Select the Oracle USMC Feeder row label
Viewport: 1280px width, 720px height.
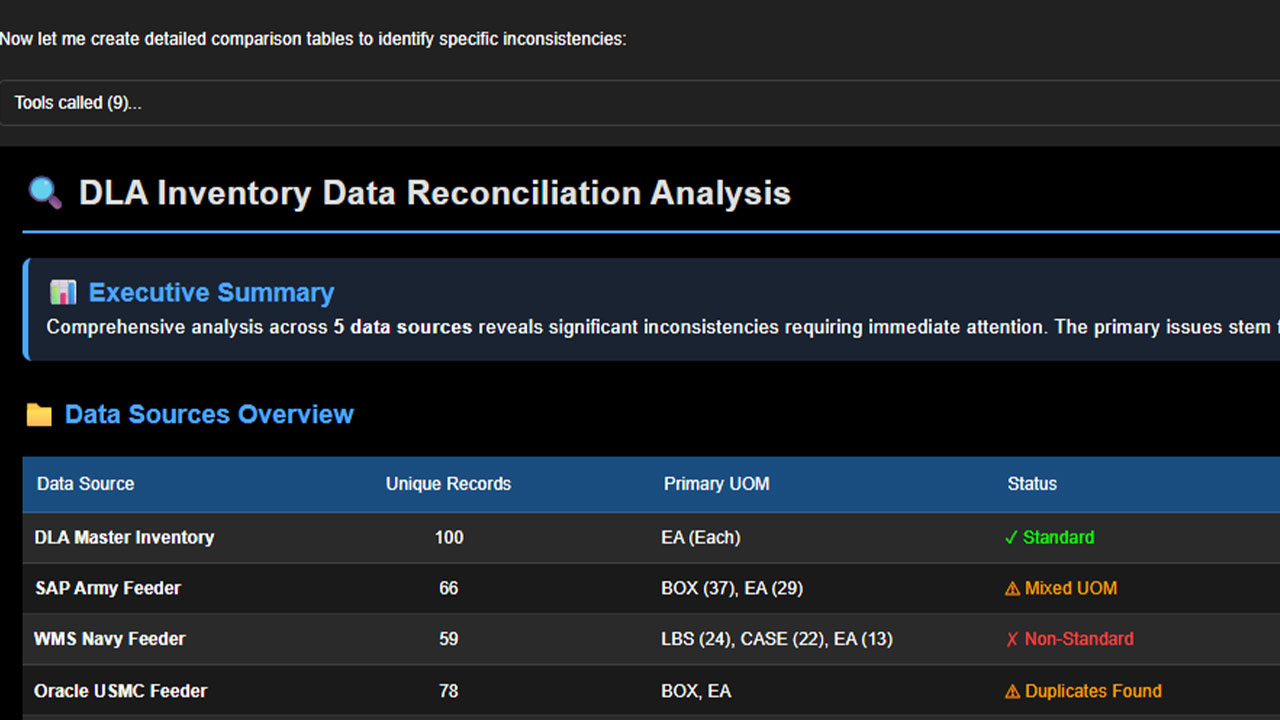click(x=120, y=691)
